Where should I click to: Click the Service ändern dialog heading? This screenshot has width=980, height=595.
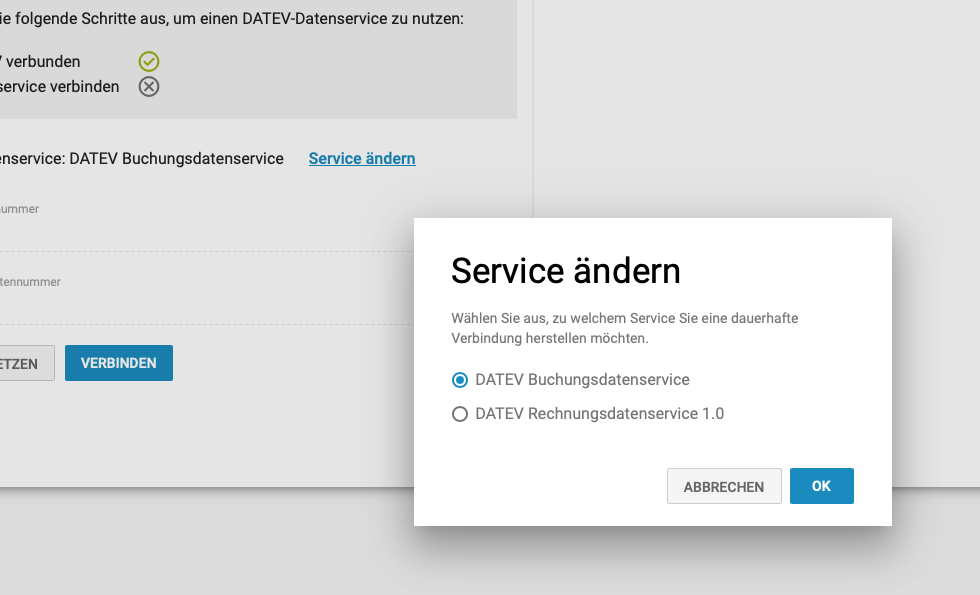click(566, 271)
